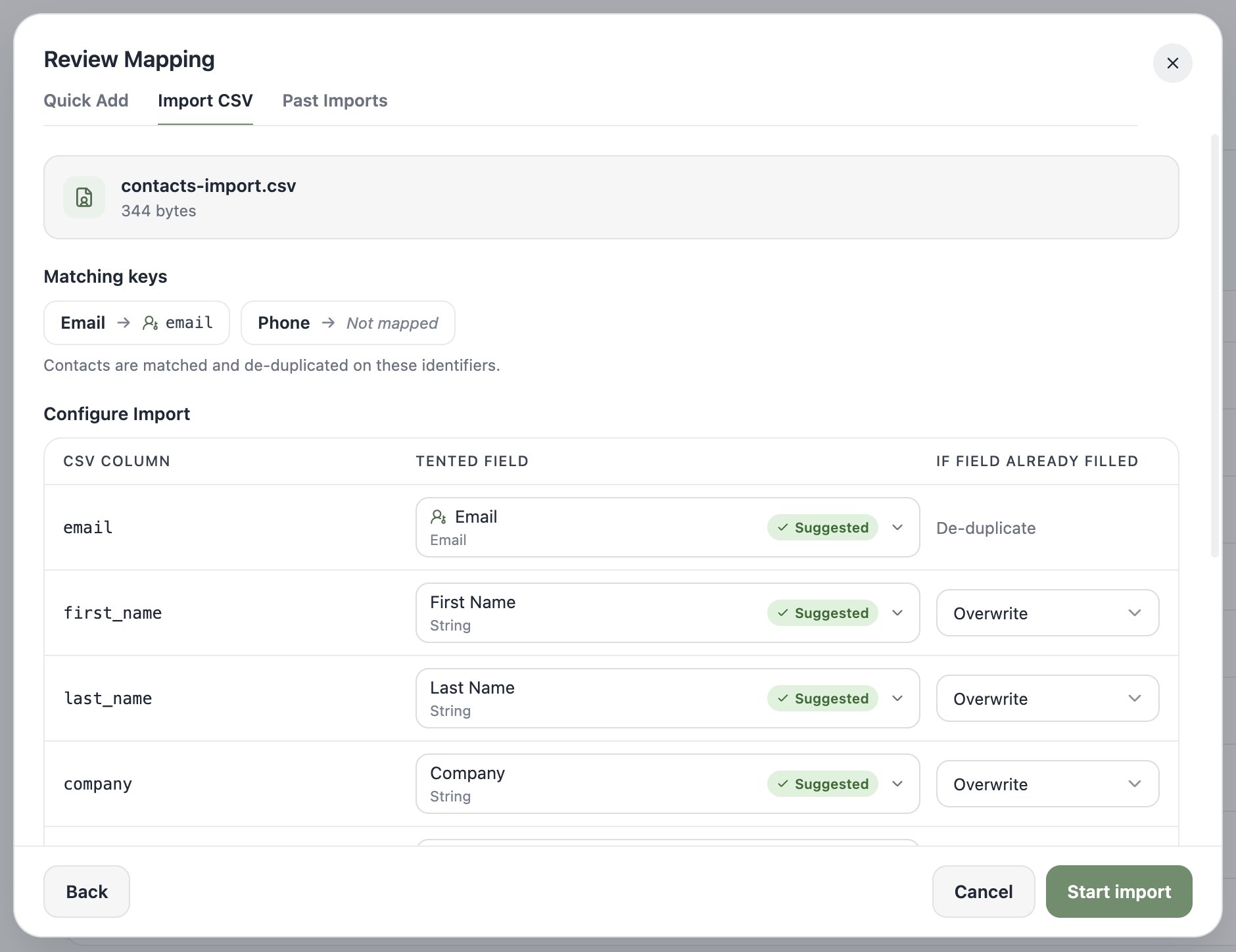This screenshot has width=1236, height=952.
Task: Open the First Name field mapping dropdown
Action: [667, 613]
